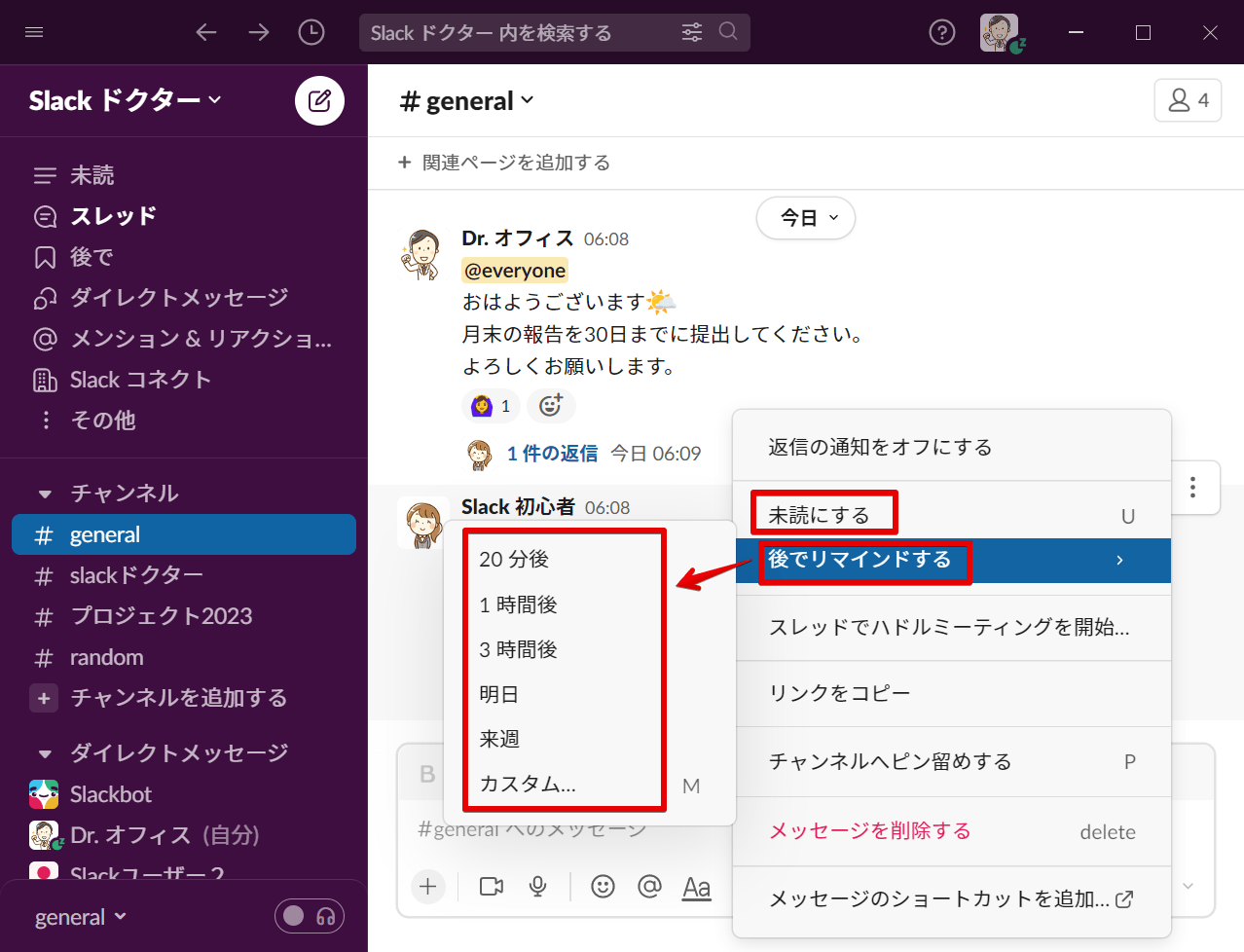Open the 1 件の返信 thread link

(x=551, y=454)
